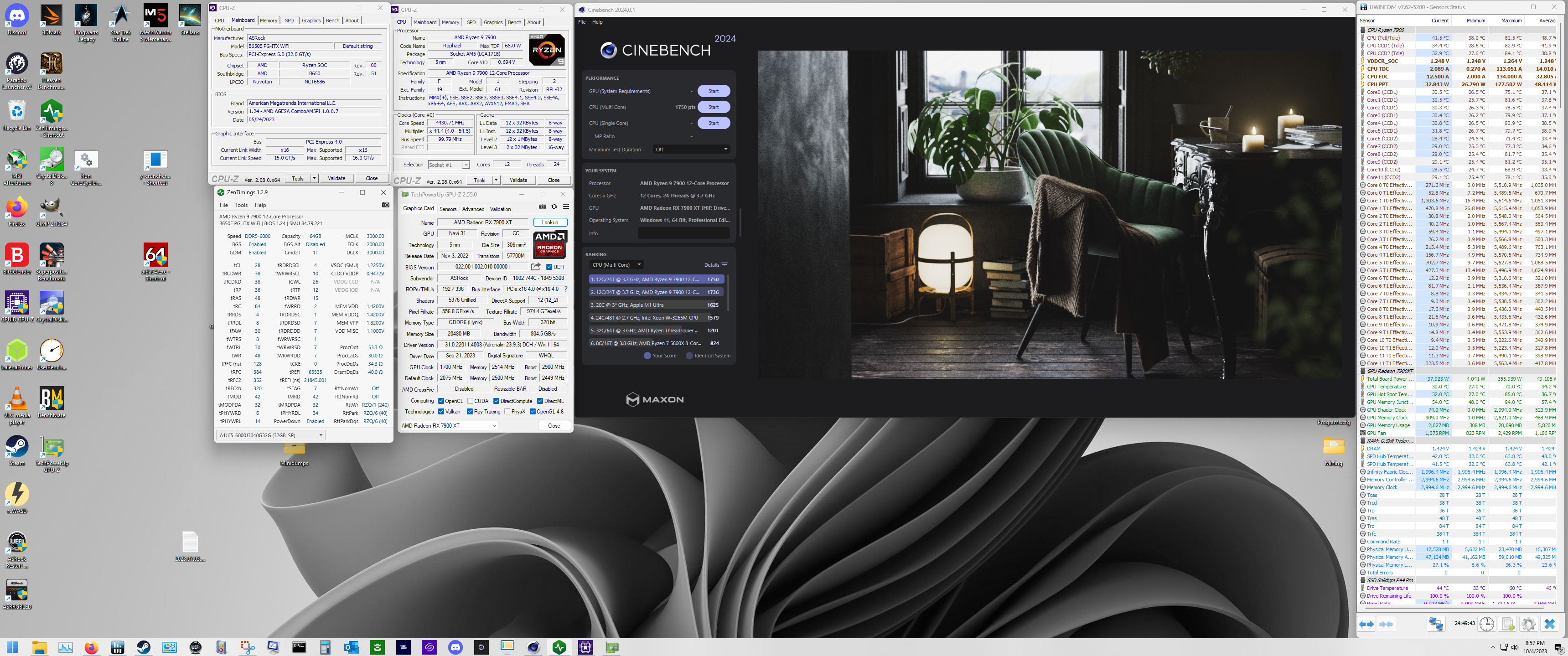Open the aida64.exe shortcut on desktop
This screenshot has width=1568, height=656.
click(x=155, y=262)
